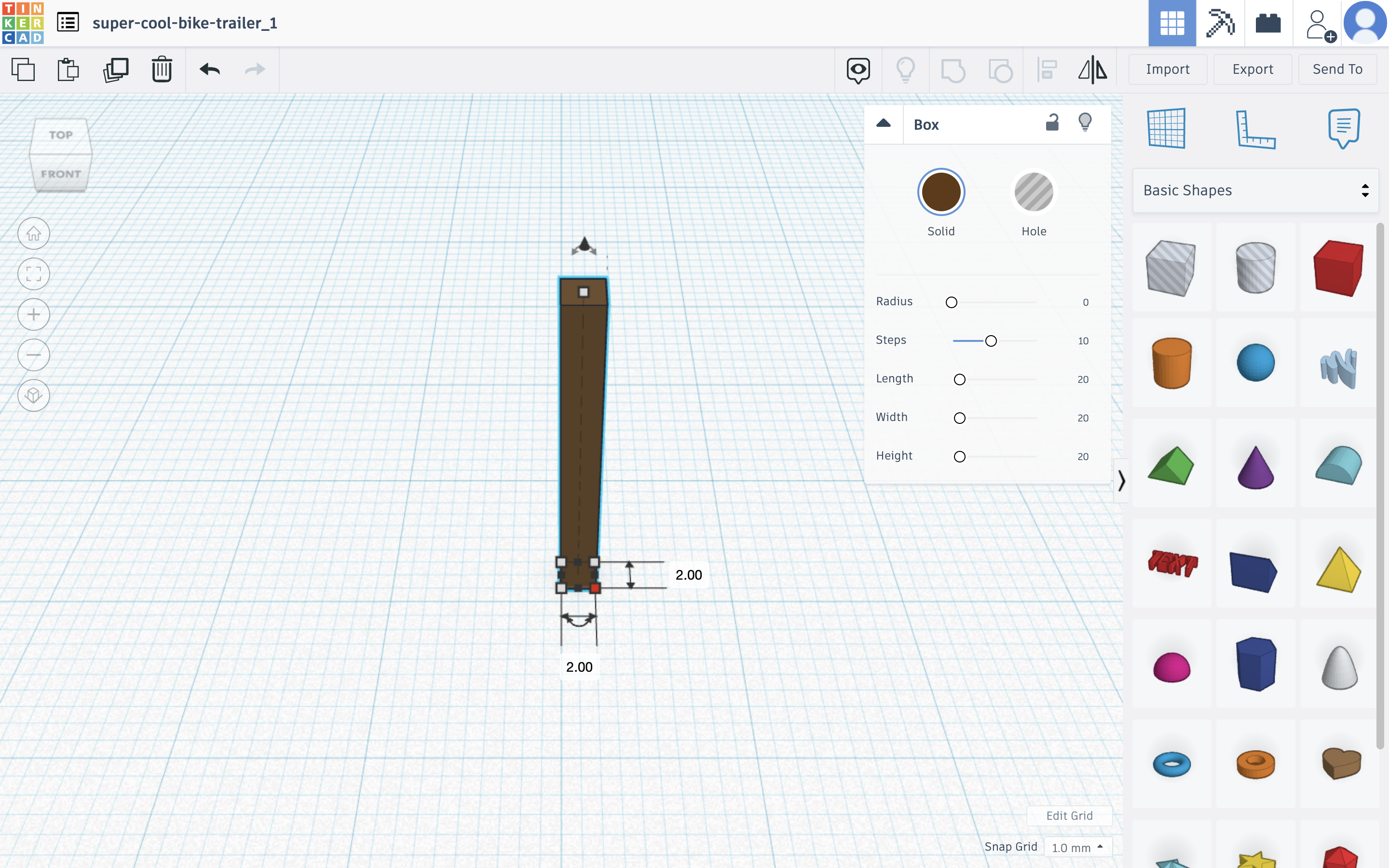The height and width of the screenshot is (868, 1389).
Task: Set shape to Hole
Action: click(1033, 193)
